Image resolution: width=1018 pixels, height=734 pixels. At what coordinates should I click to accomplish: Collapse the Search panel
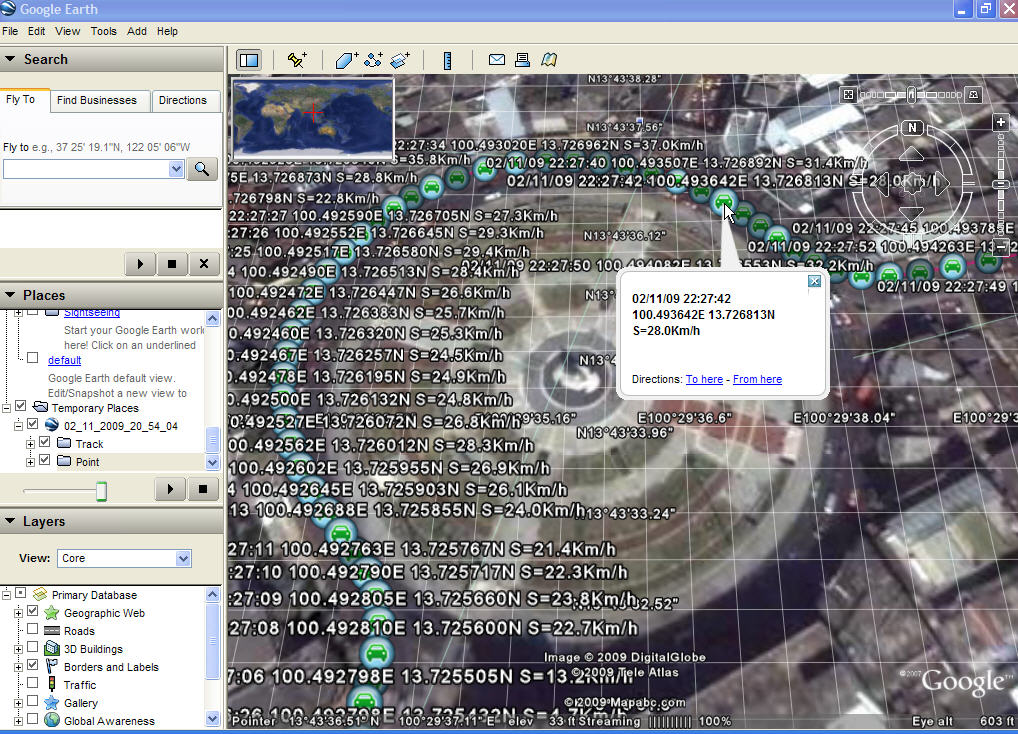(x=10, y=59)
